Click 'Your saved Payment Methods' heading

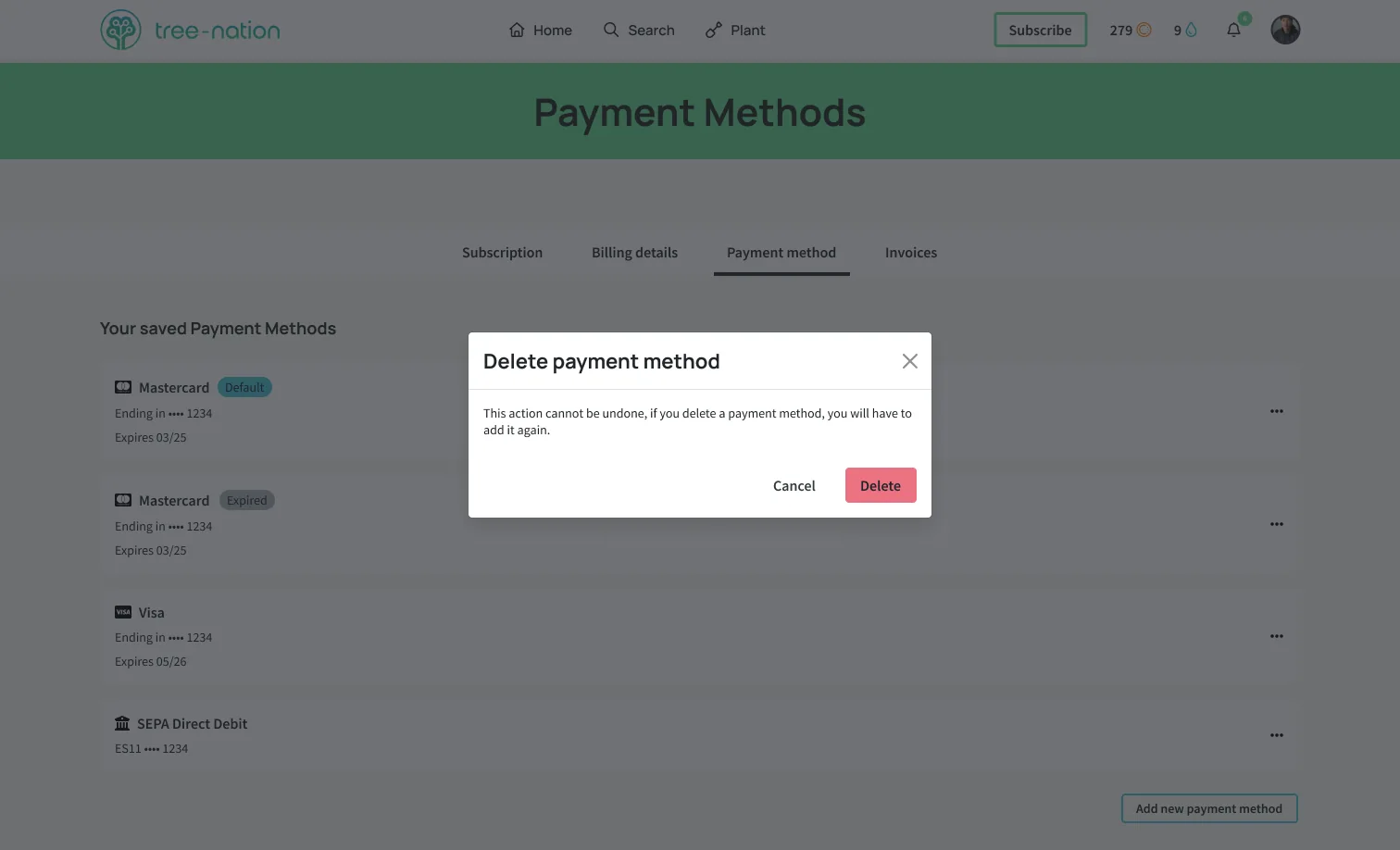pos(218,329)
